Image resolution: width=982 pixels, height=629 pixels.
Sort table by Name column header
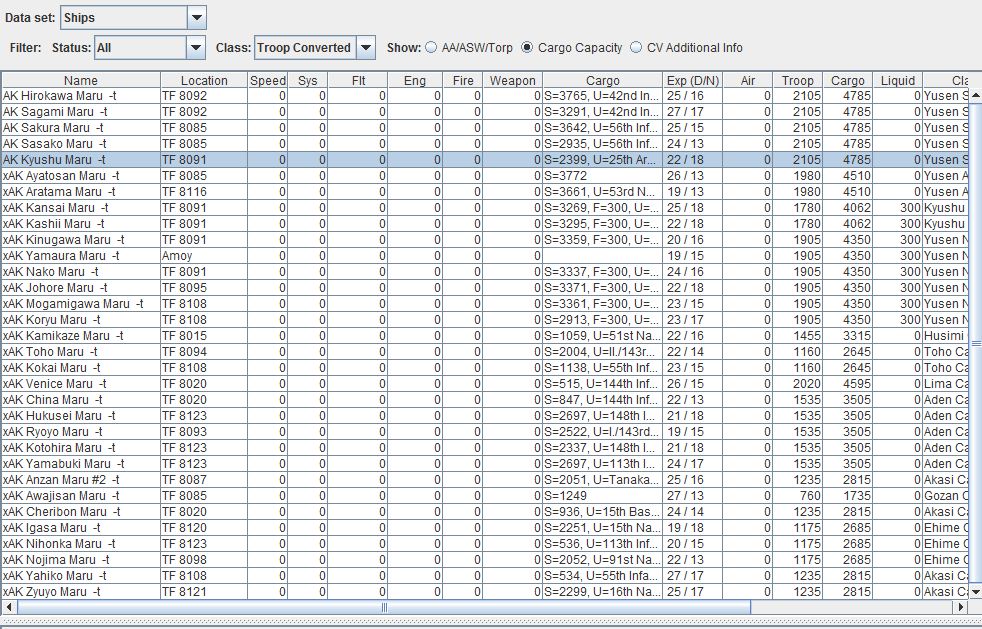click(x=81, y=80)
